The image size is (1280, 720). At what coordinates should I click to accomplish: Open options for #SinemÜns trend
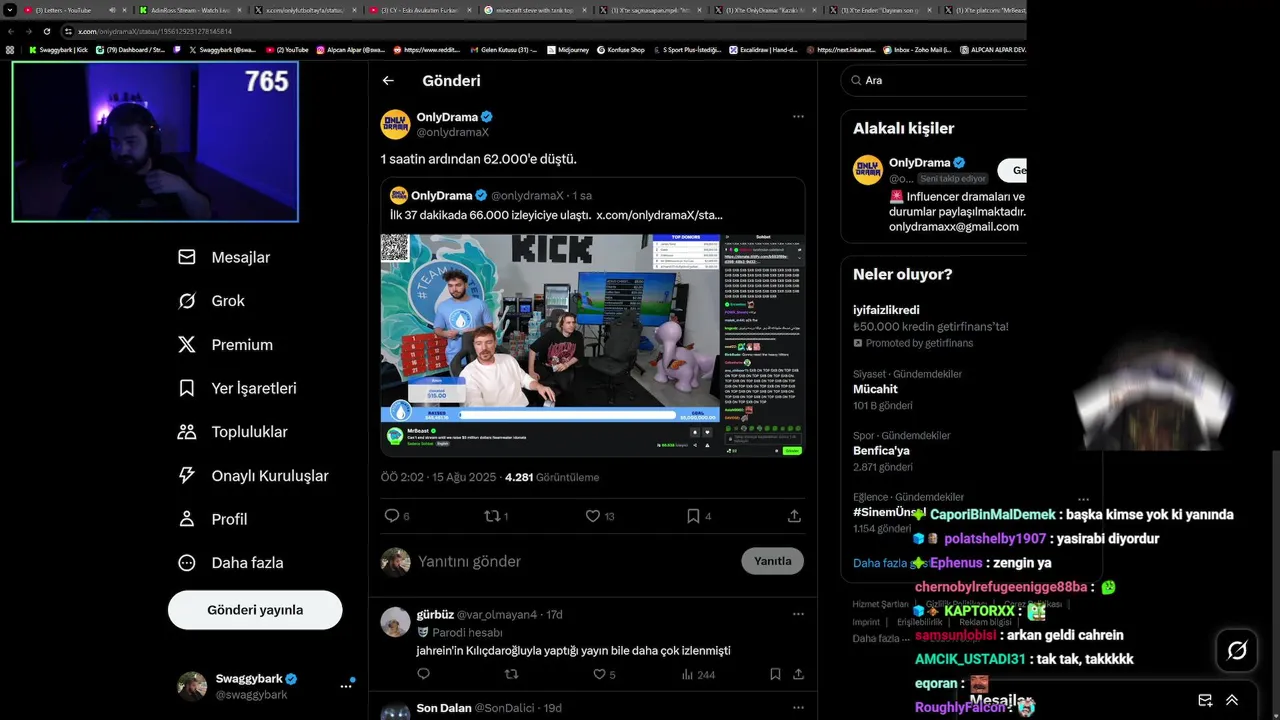tap(1083, 498)
